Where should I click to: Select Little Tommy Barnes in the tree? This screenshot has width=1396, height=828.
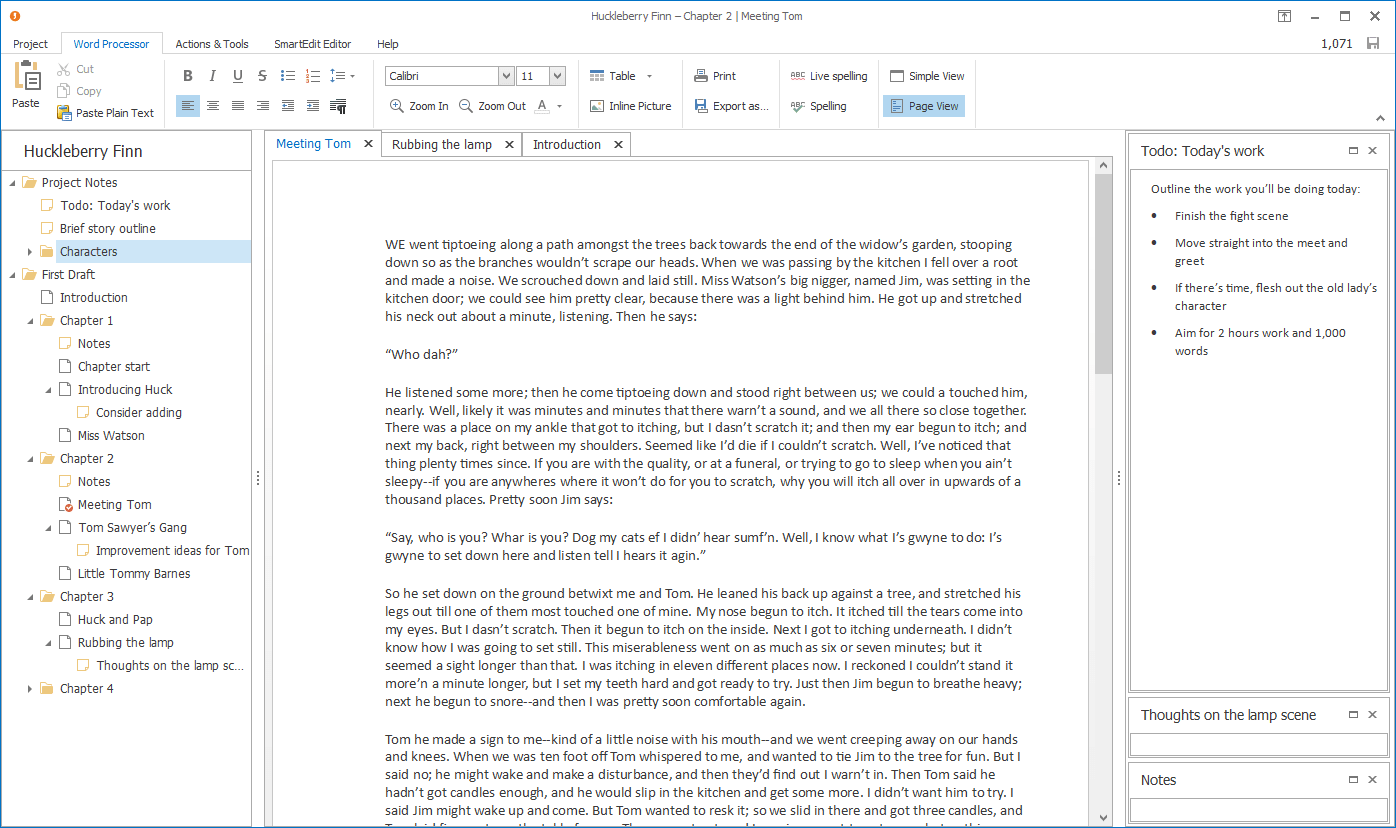pyautogui.click(x=134, y=574)
